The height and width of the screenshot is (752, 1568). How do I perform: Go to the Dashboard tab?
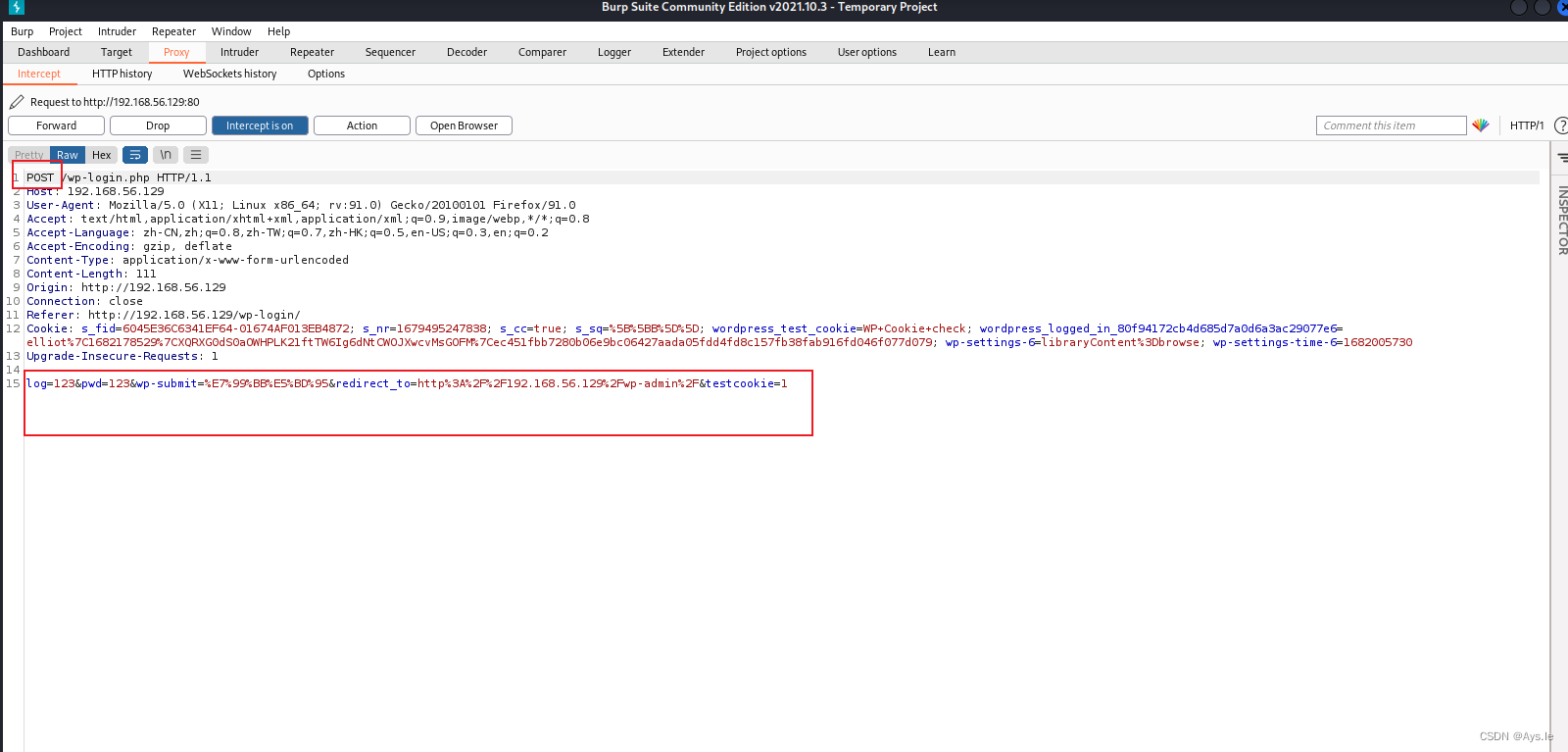pos(43,52)
